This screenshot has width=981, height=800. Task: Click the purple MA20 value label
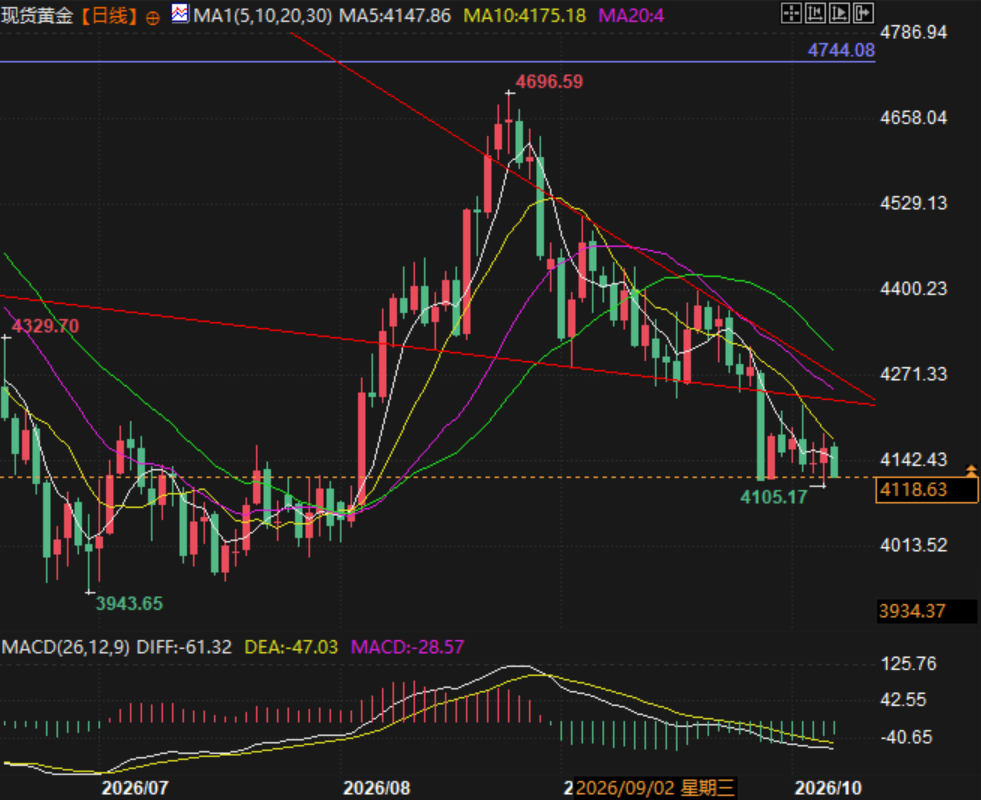[631, 16]
